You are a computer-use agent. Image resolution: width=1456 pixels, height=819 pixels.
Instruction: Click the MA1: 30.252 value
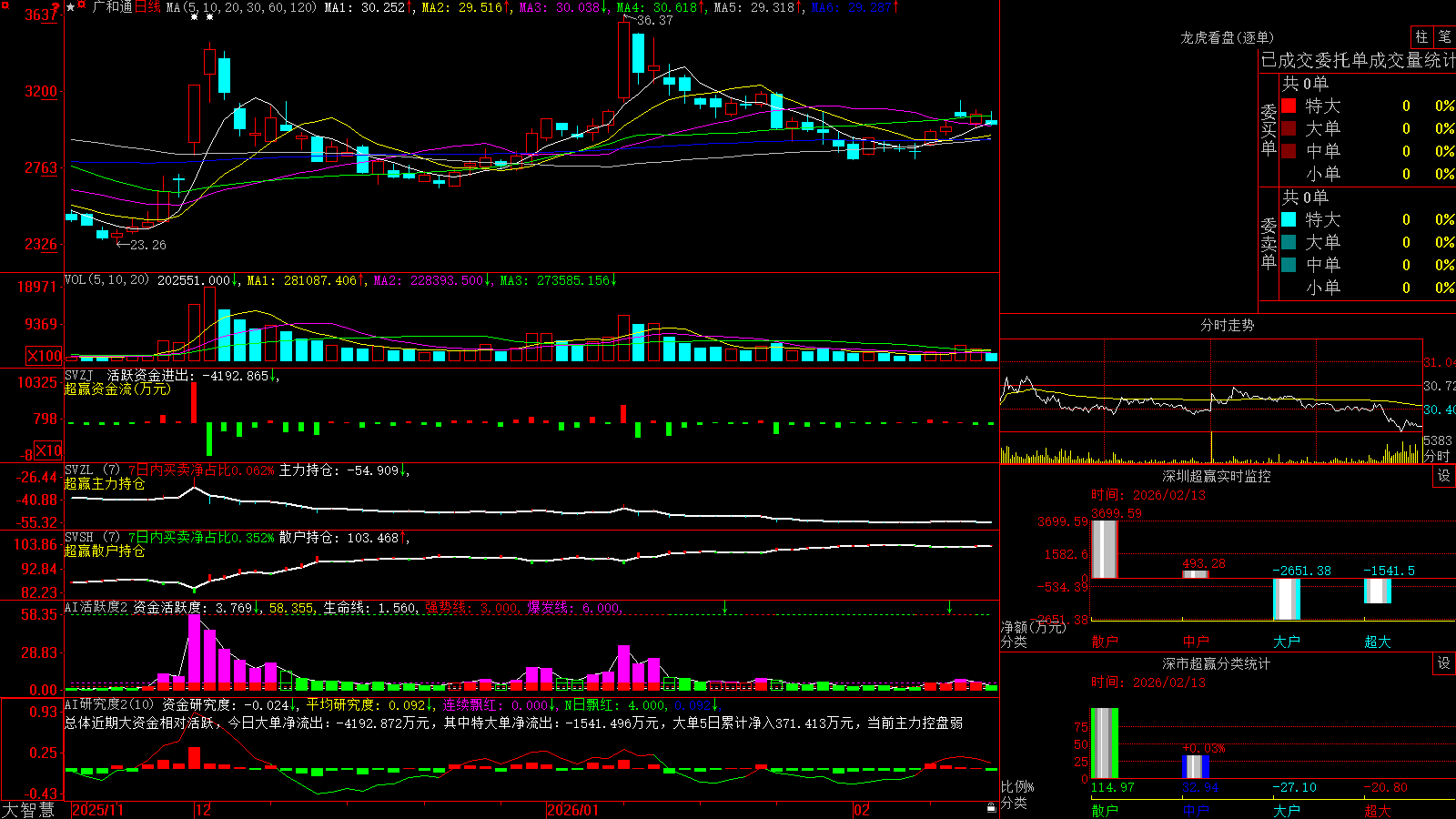click(x=369, y=7)
